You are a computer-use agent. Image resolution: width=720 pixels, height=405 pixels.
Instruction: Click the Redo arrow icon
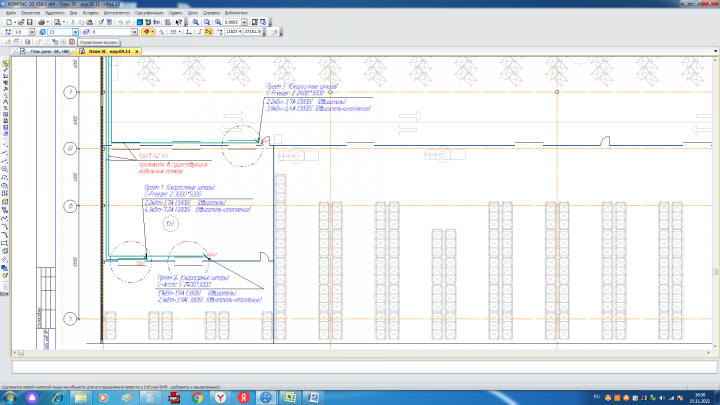pyautogui.click(x=129, y=22)
